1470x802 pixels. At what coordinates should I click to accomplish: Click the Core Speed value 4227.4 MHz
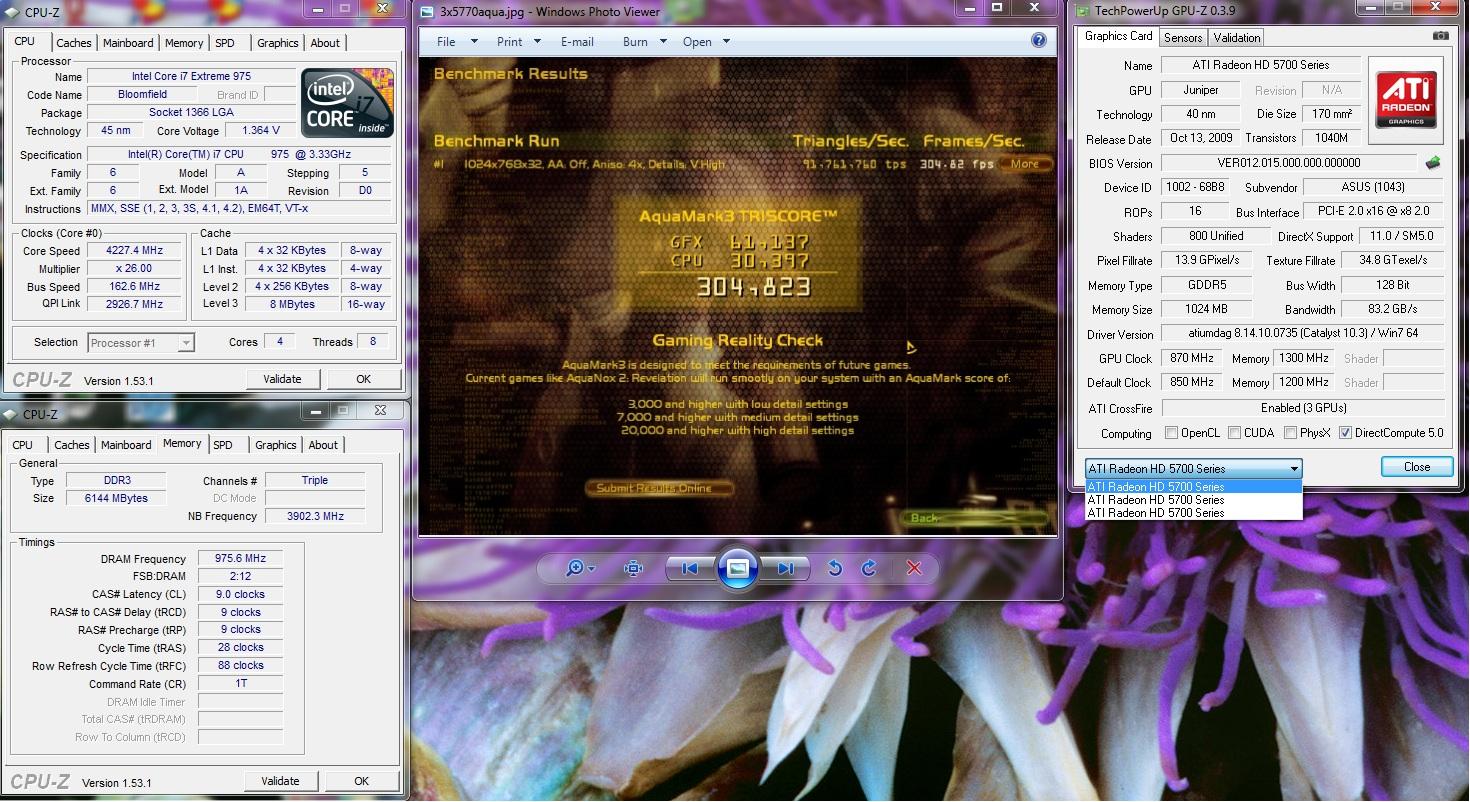[135, 251]
